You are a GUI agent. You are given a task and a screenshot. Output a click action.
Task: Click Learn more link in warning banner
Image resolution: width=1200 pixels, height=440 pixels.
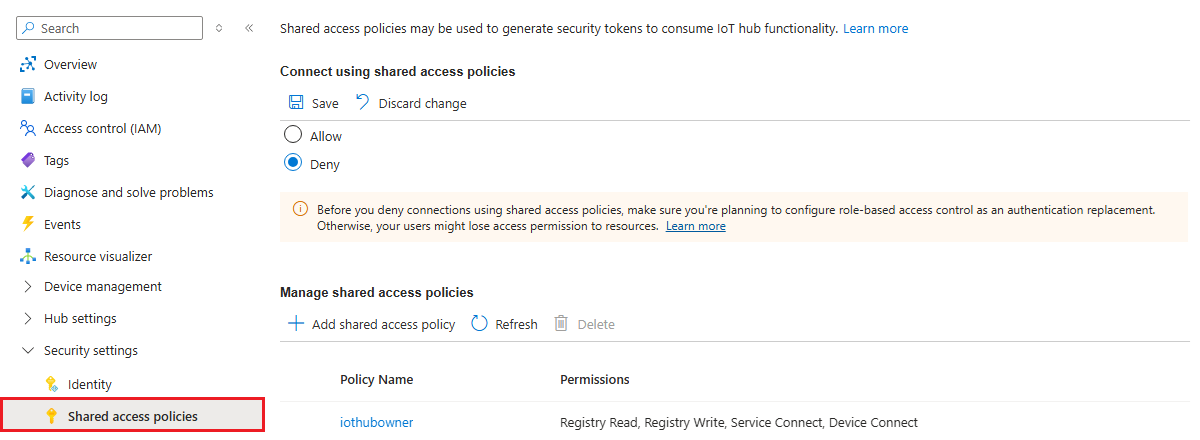696,226
